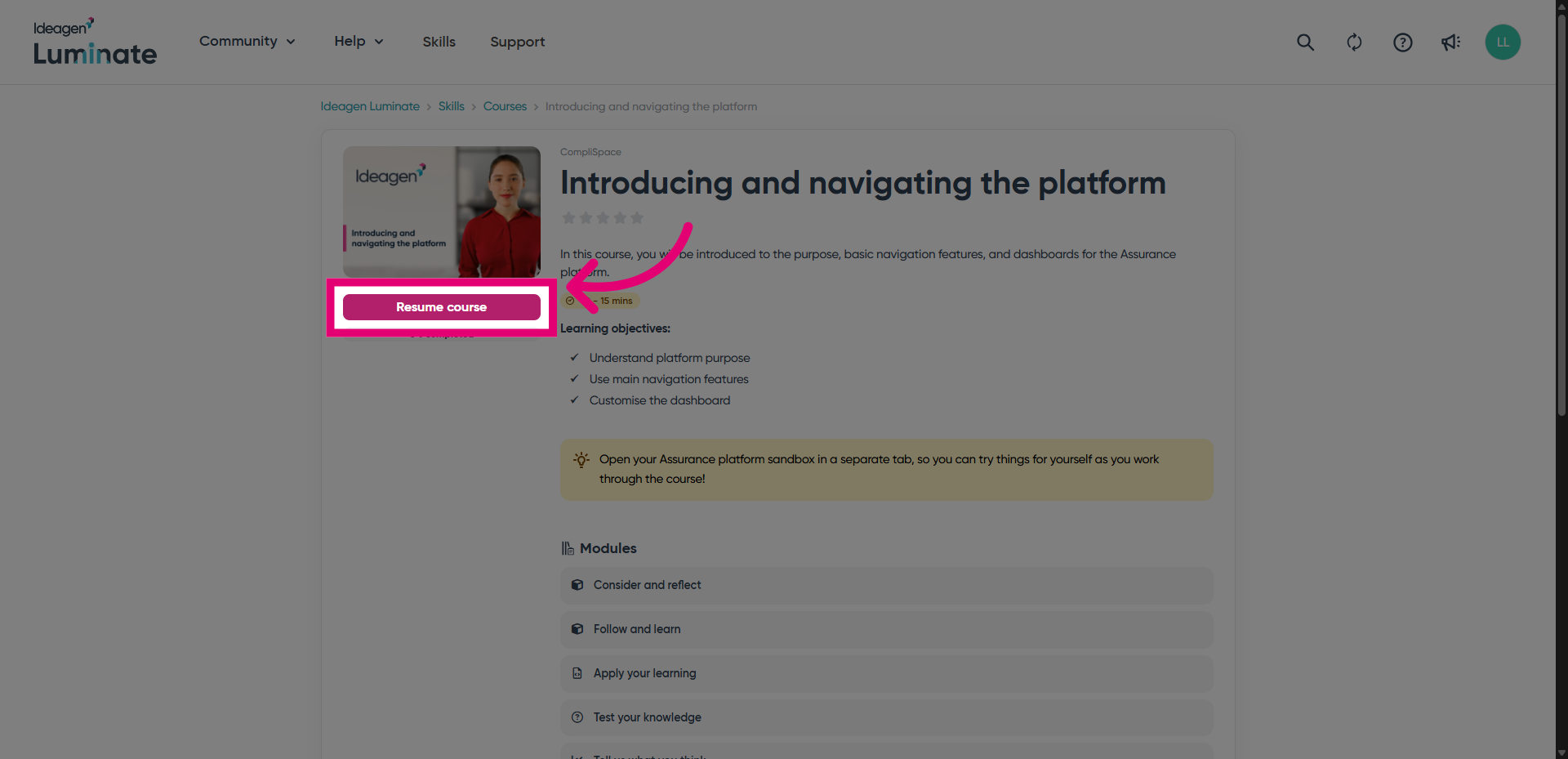Open the LL user avatar menu
The height and width of the screenshot is (759, 1568).
[x=1502, y=42]
